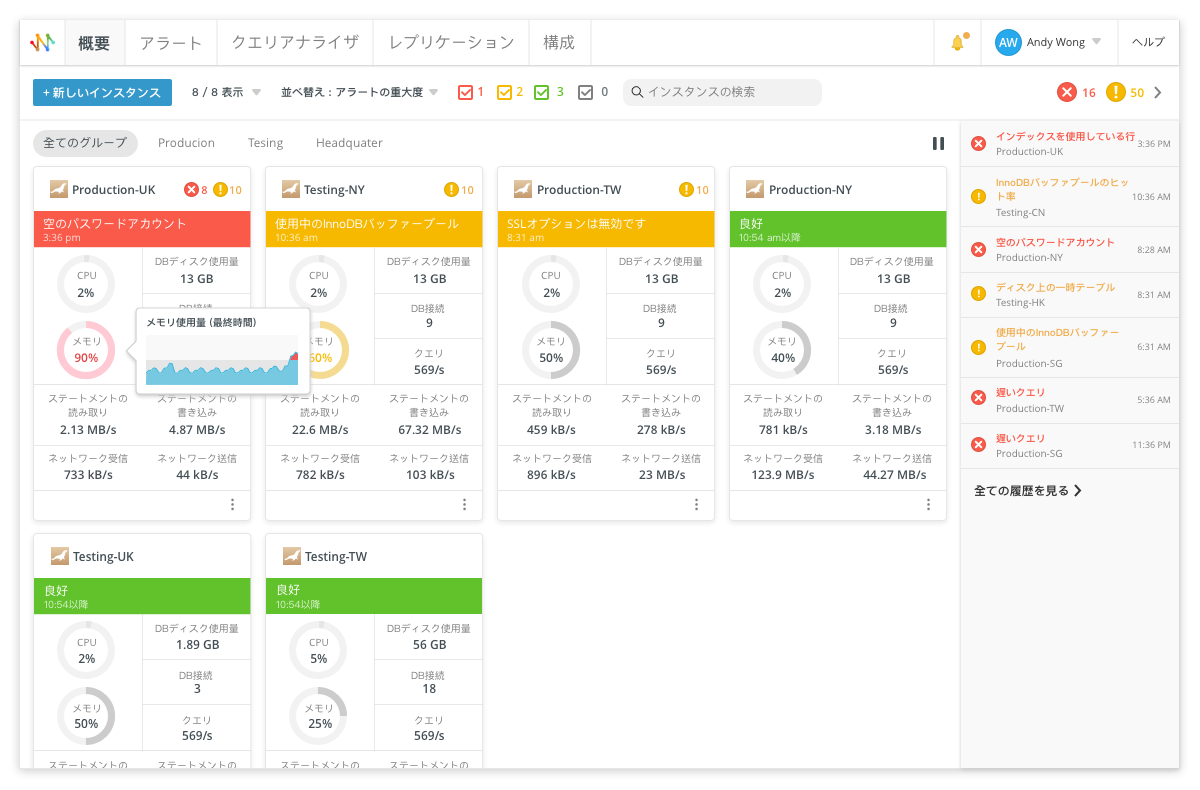Viewport: 1200px width, 790px height.
Task: Open more options on Testing-NY card
Action: tap(465, 505)
